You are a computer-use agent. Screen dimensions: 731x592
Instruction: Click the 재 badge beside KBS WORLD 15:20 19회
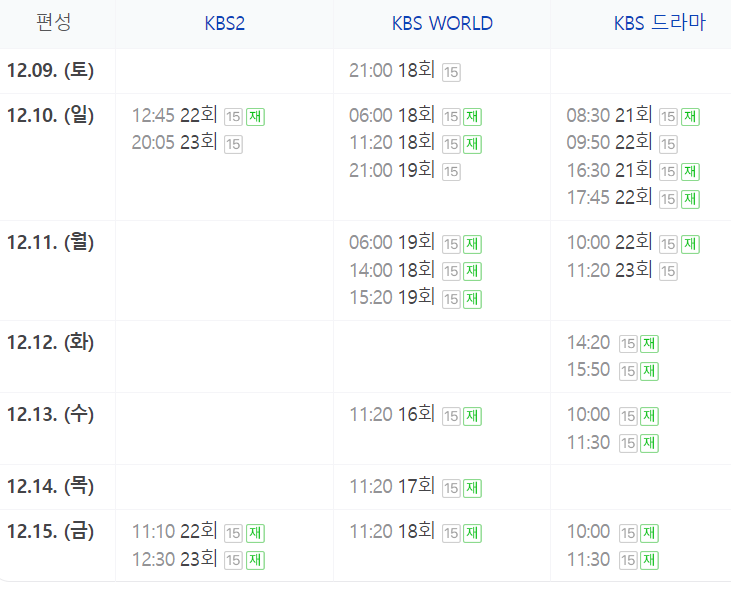coord(472,299)
